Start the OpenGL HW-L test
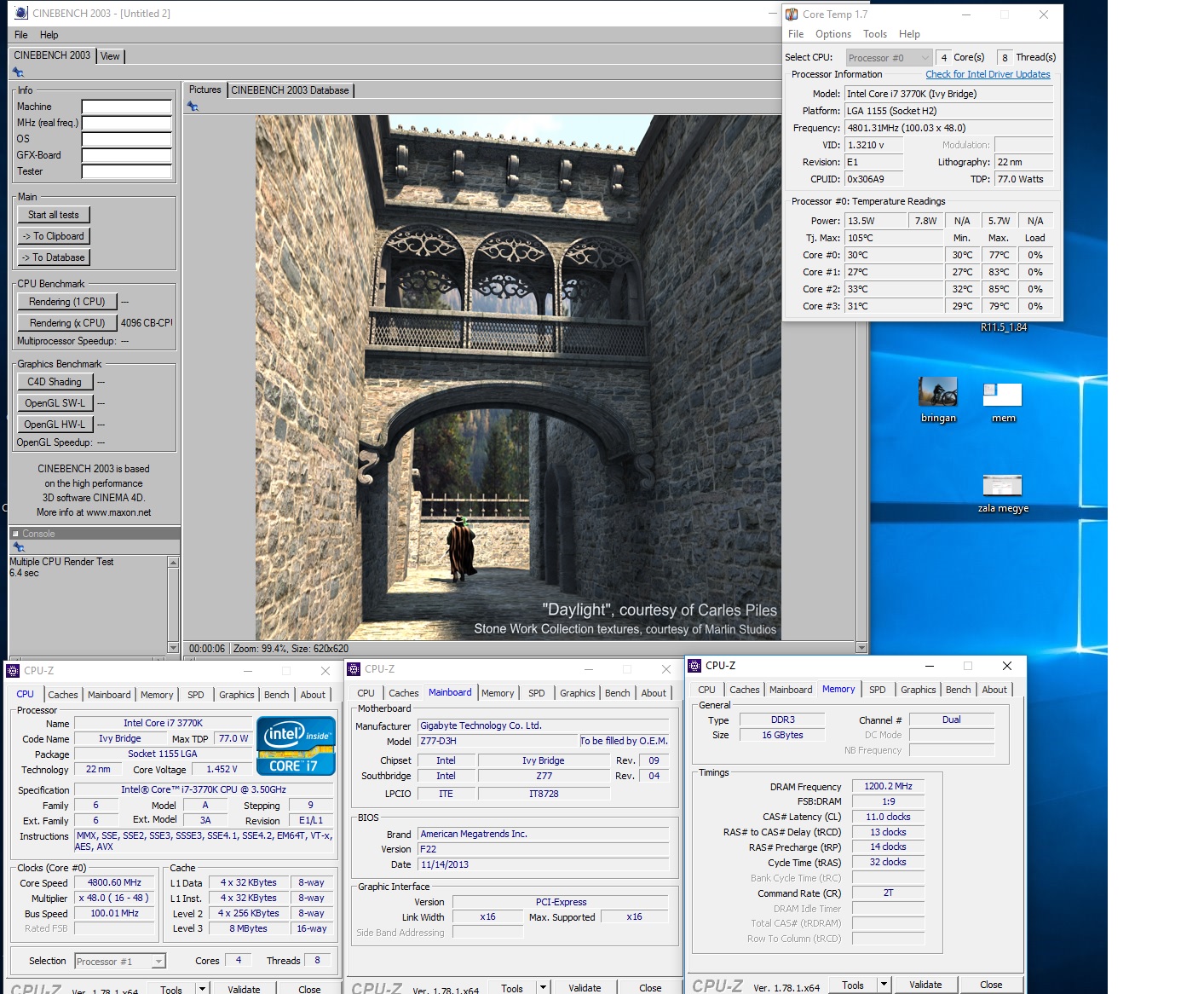The width and height of the screenshot is (1204, 994). tap(55, 425)
